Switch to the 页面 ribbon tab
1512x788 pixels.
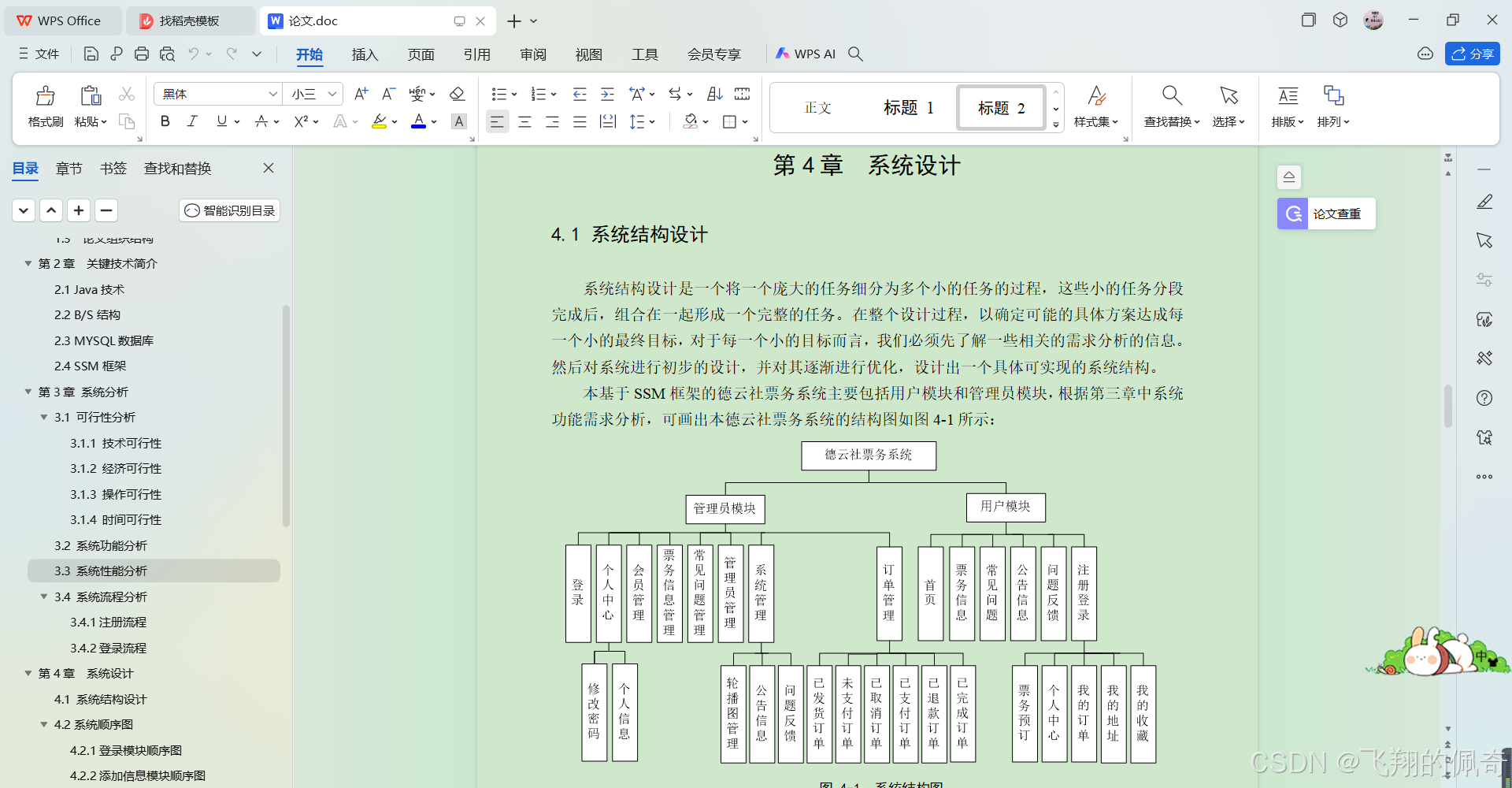point(421,54)
